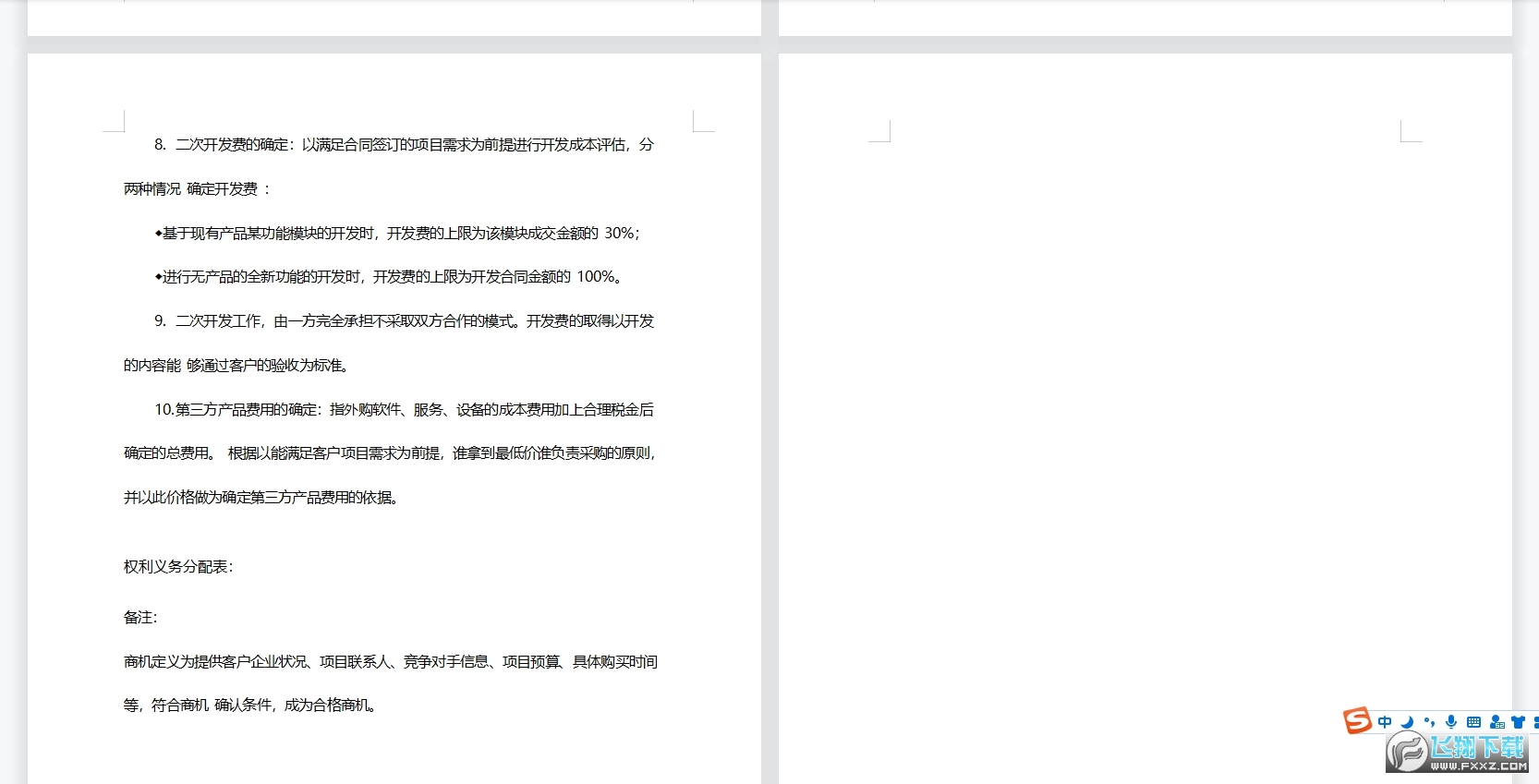The width and height of the screenshot is (1539, 784).
Task: Click the Sogou input method logo
Action: tap(1357, 720)
